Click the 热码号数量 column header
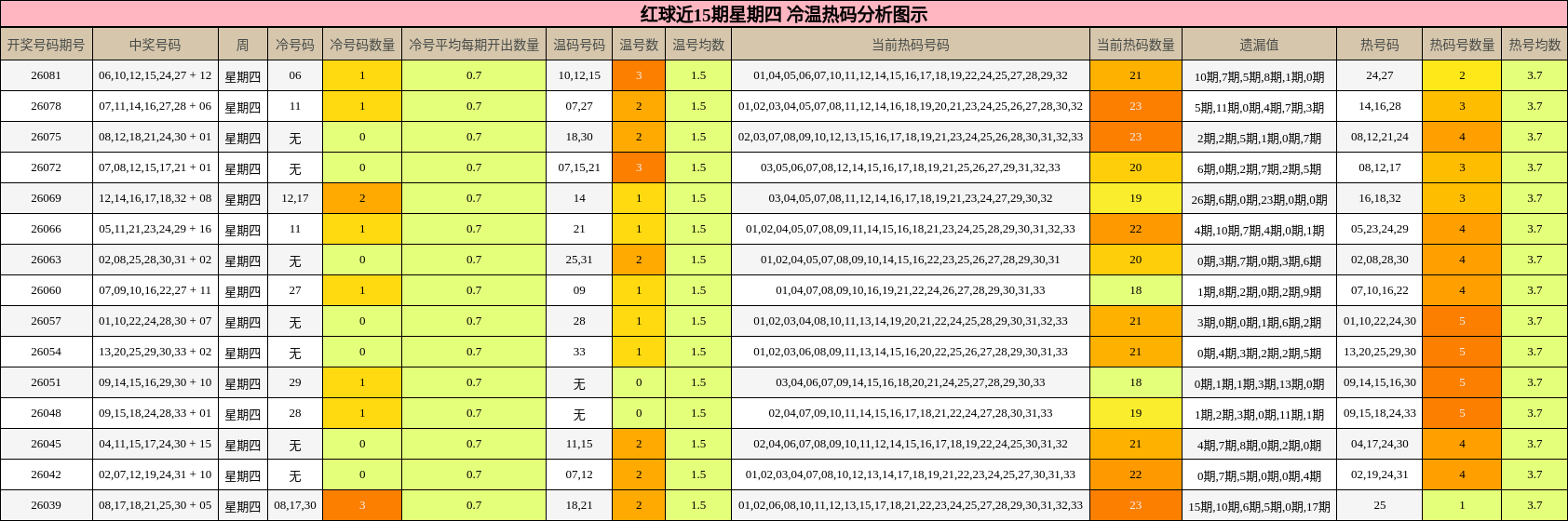 pos(1462,45)
